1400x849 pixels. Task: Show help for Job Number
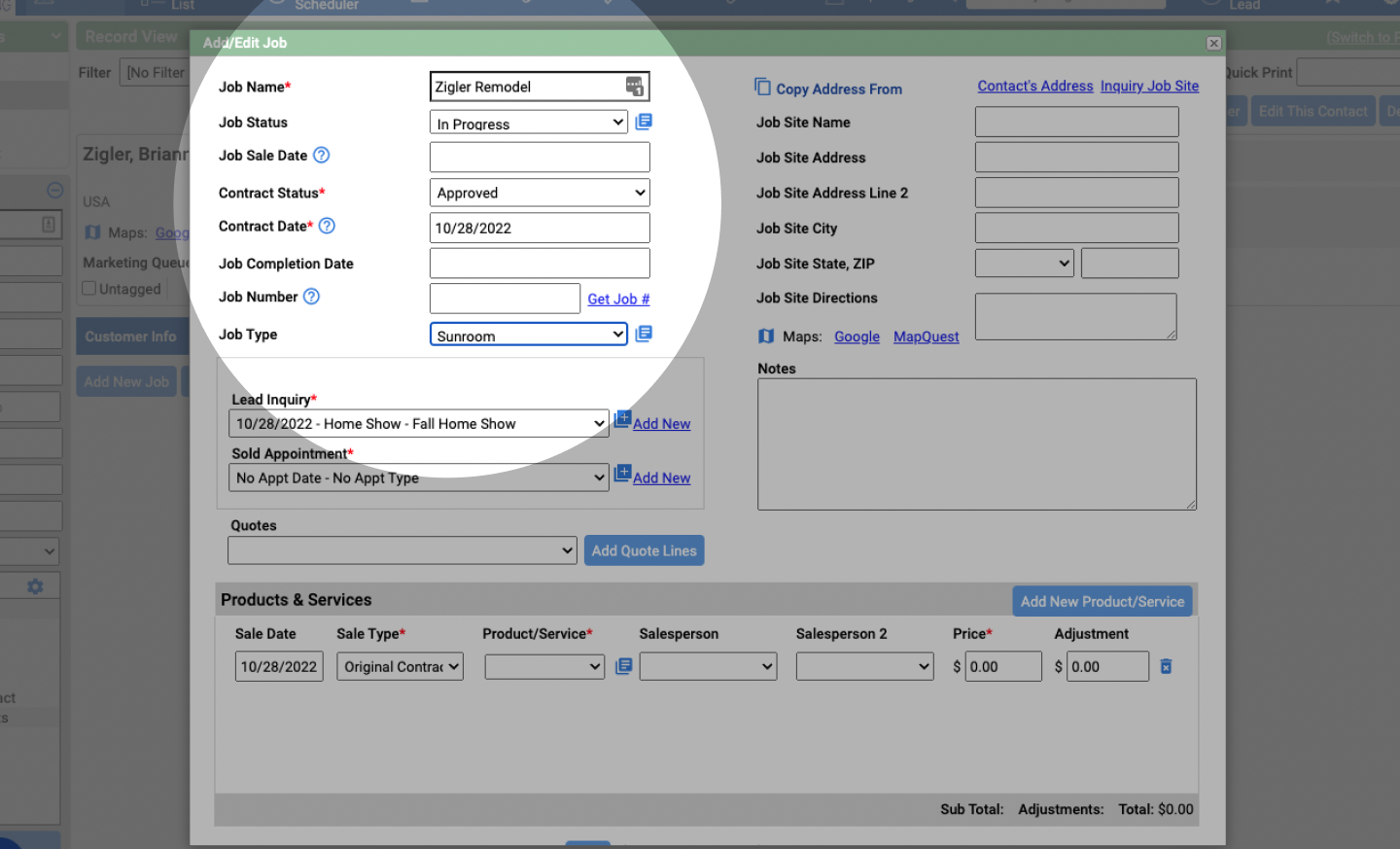coord(311,297)
